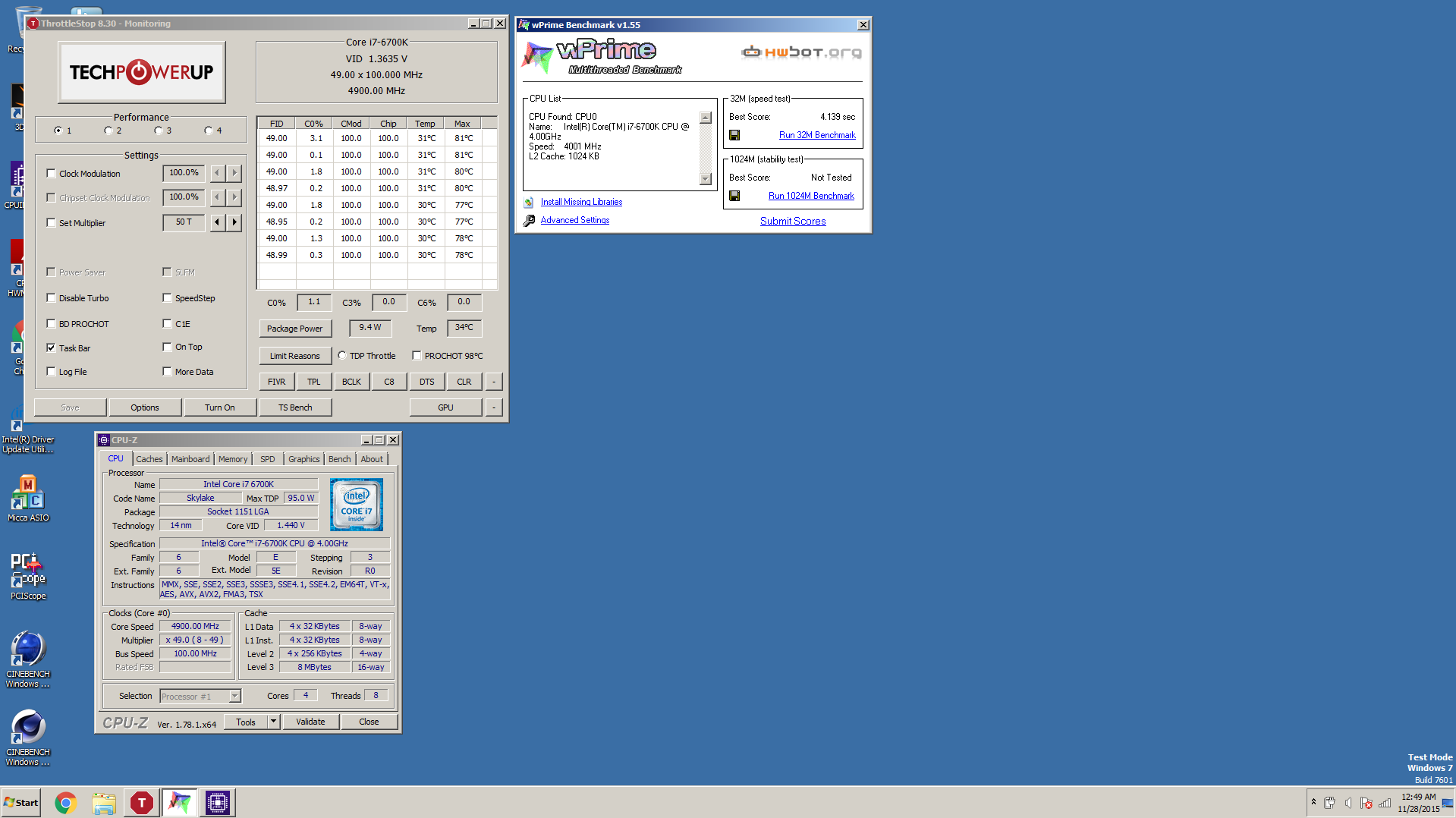Screen dimensions: 1456x818
Task: Check the Disable Turbo option
Action: (x=51, y=298)
